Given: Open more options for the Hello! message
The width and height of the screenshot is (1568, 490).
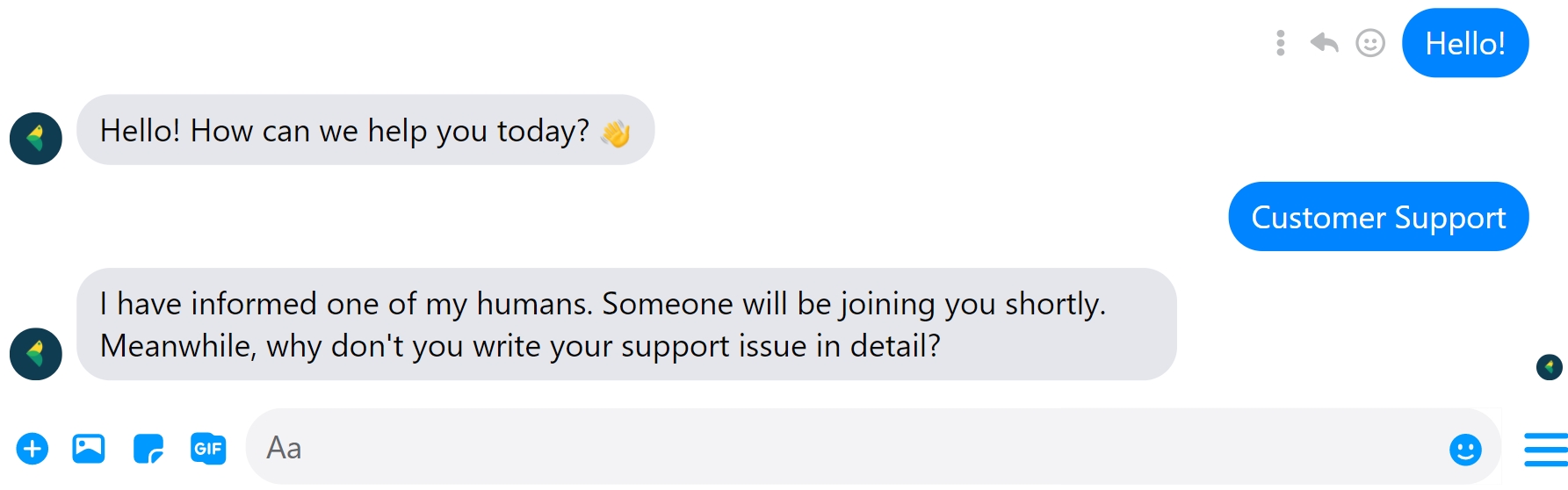Looking at the screenshot, I should pos(1281,43).
